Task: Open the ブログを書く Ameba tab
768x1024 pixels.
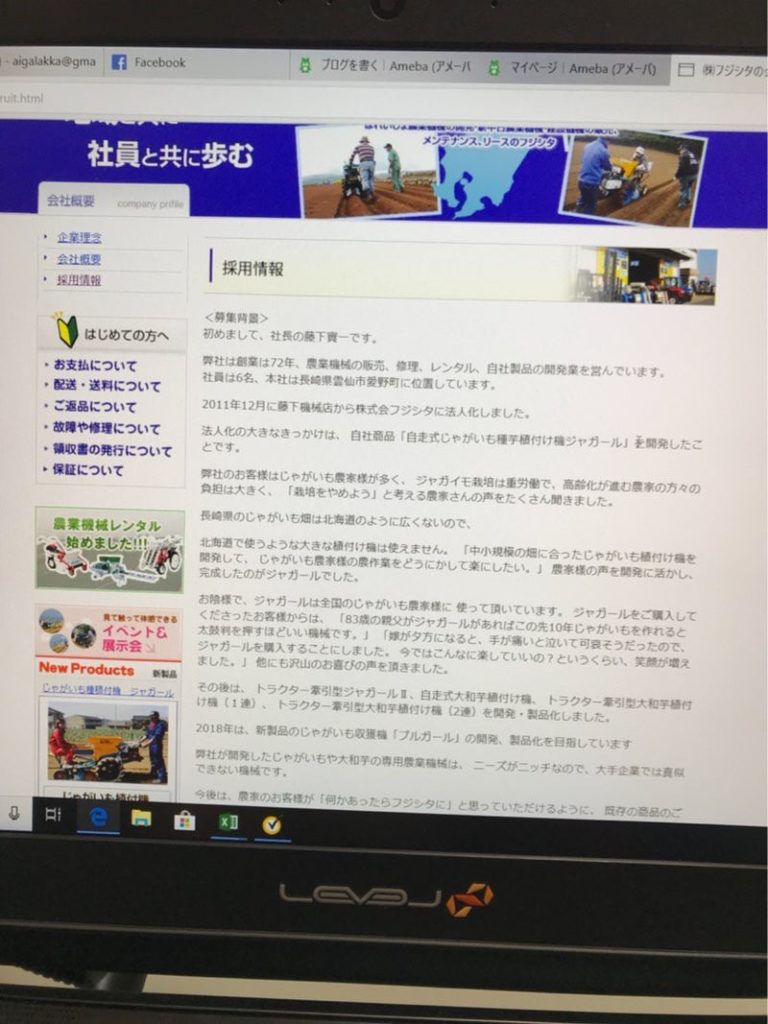Action: click(384, 66)
